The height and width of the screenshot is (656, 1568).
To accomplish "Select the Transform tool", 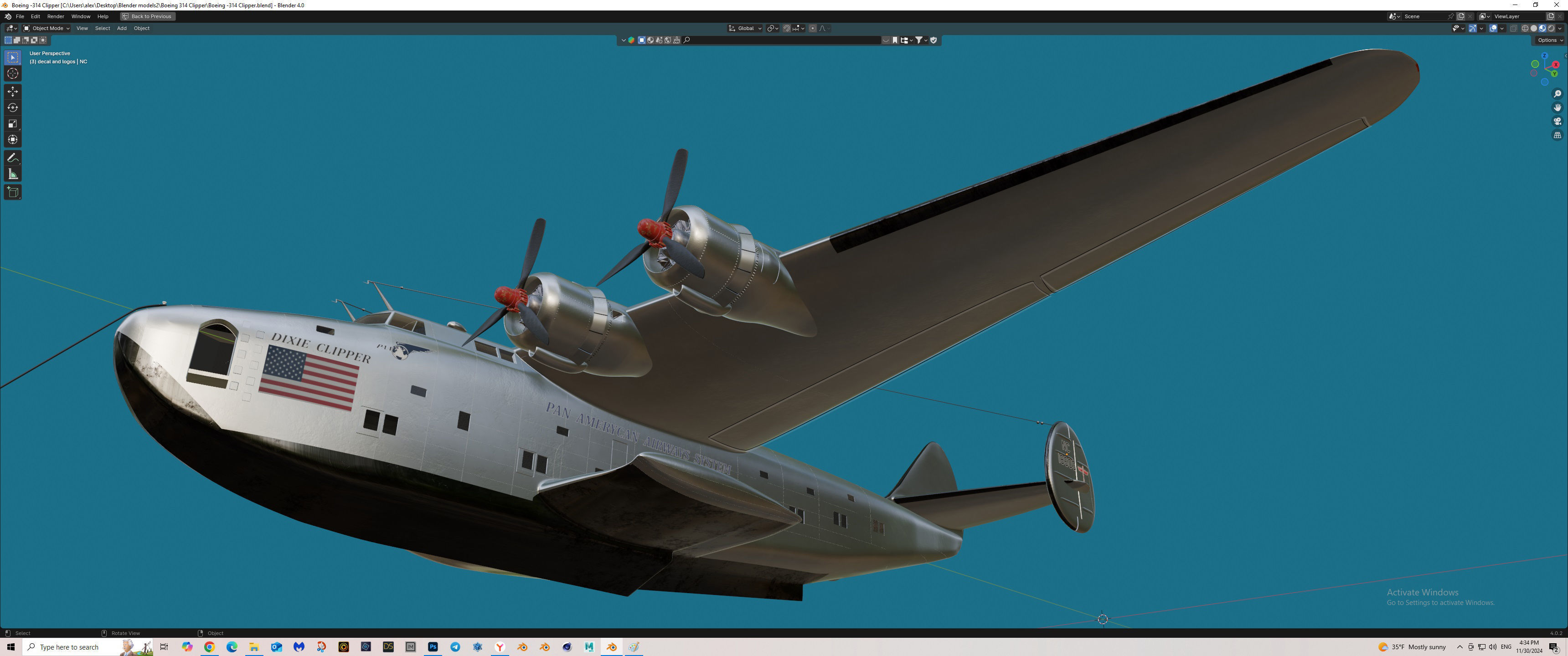I will [13, 139].
